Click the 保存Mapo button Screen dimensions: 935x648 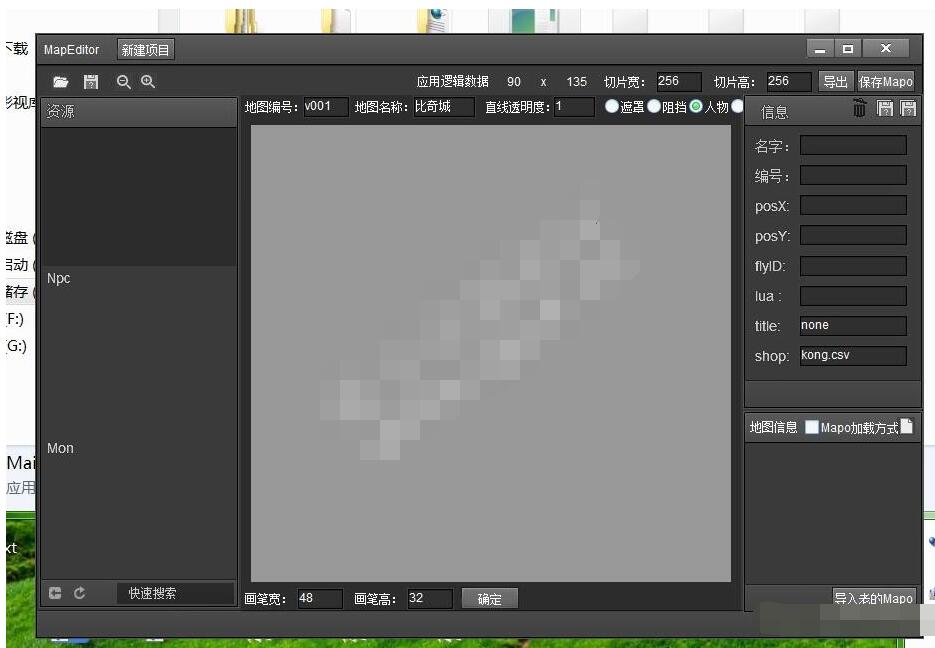point(885,82)
